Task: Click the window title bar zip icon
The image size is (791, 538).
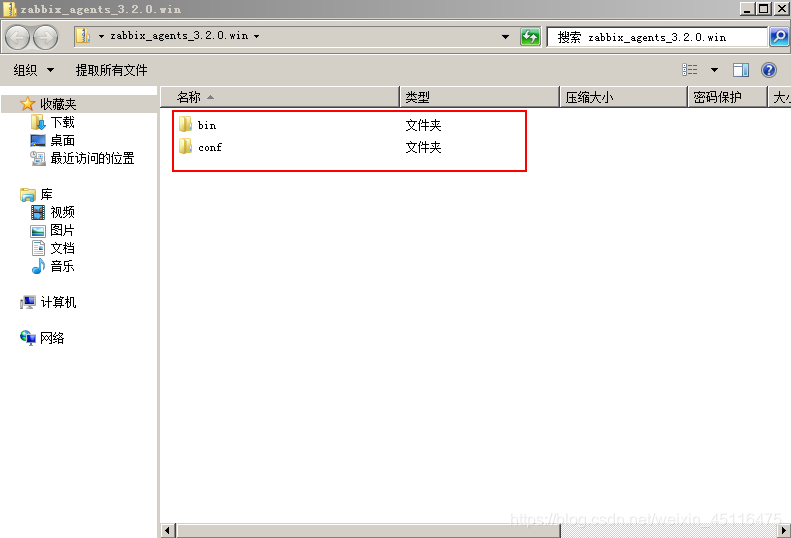Action: click(10, 9)
